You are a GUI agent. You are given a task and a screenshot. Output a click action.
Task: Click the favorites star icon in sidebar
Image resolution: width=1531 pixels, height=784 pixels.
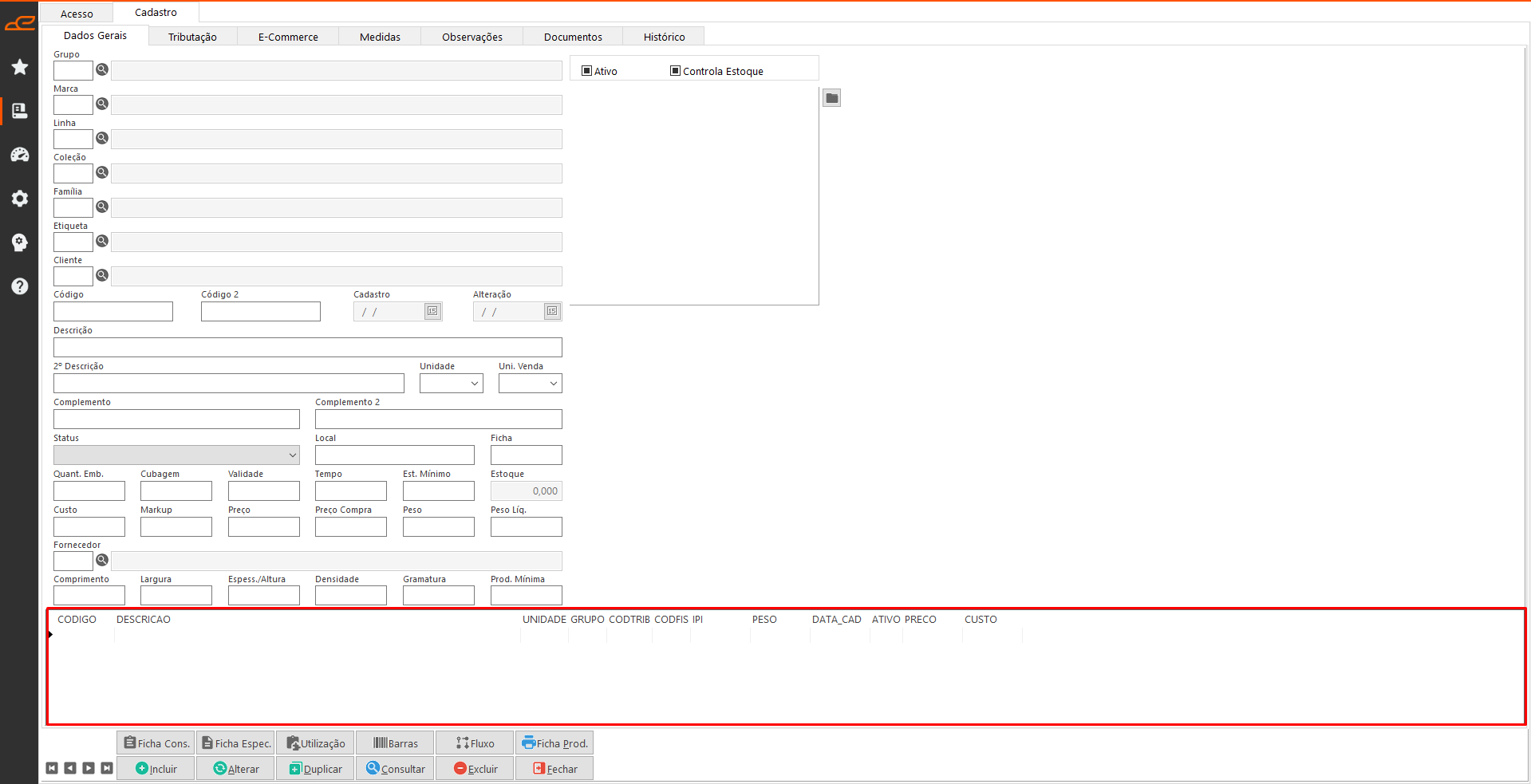pos(20,67)
